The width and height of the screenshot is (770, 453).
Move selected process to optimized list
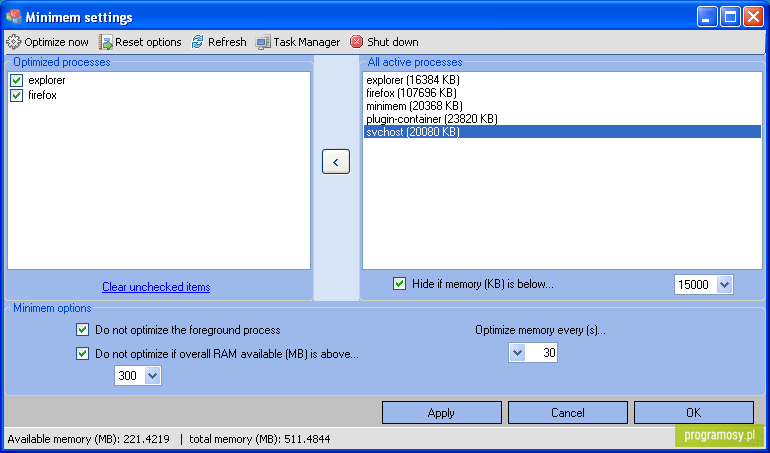tap(336, 162)
